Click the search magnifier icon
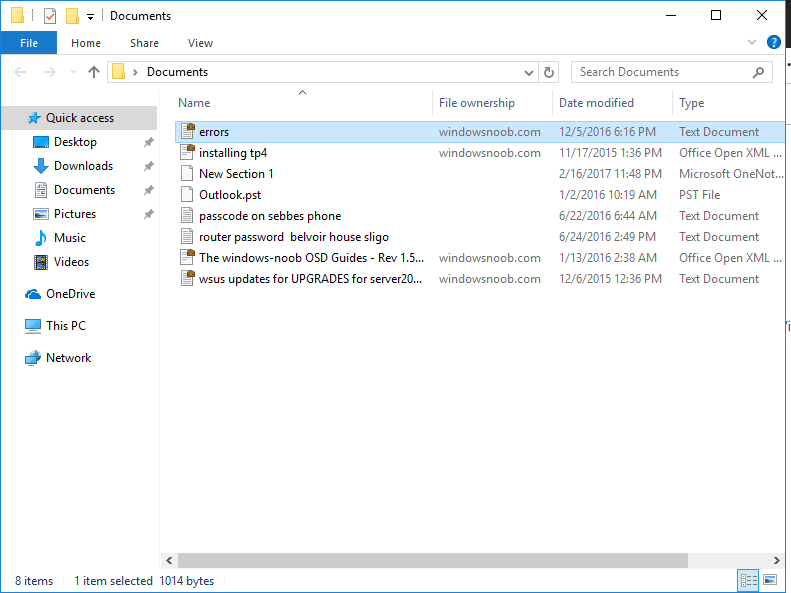Screen dimensions: 791x593 coord(758,73)
